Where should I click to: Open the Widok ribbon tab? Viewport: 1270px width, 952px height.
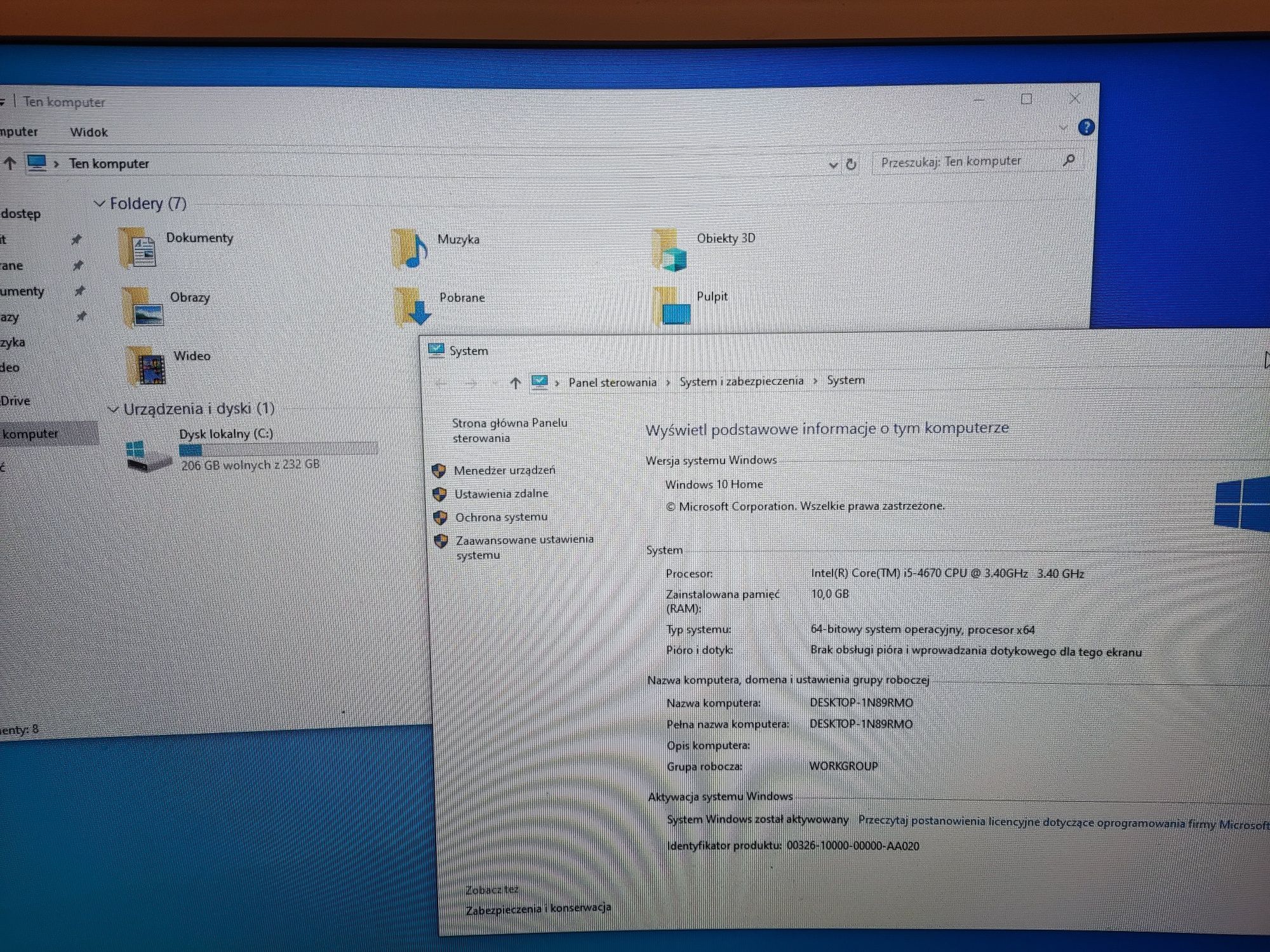89,132
